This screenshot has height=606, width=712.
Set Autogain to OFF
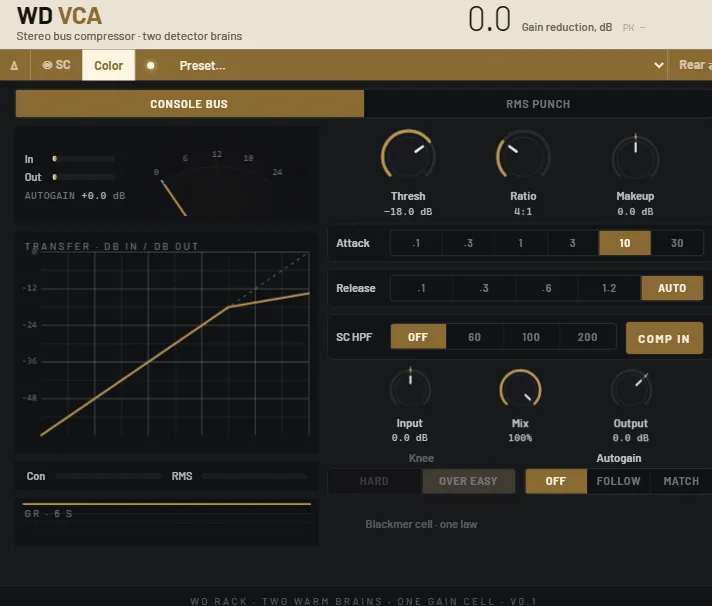pyautogui.click(x=556, y=481)
